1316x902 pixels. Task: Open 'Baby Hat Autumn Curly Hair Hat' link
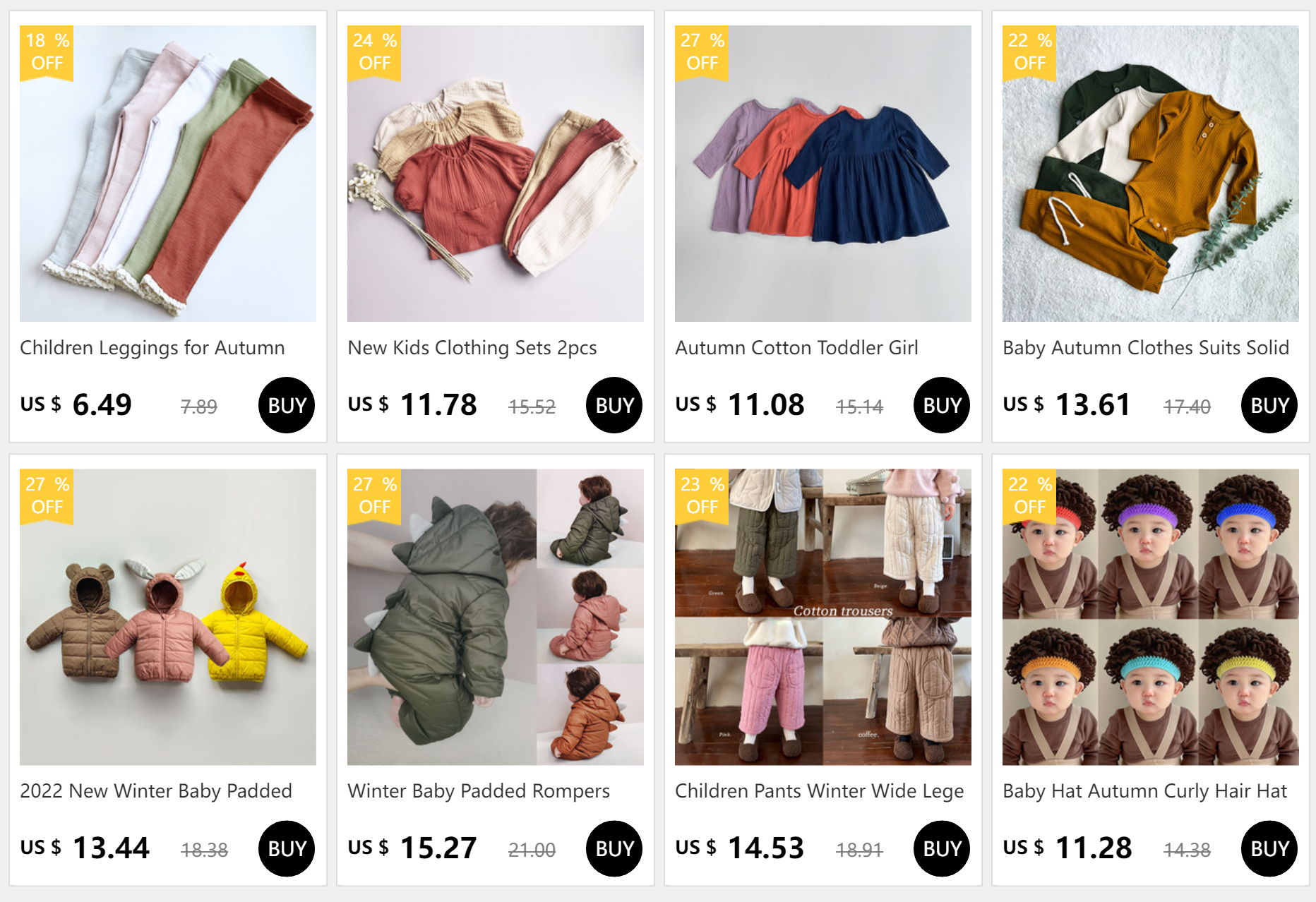pos(1145,791)
